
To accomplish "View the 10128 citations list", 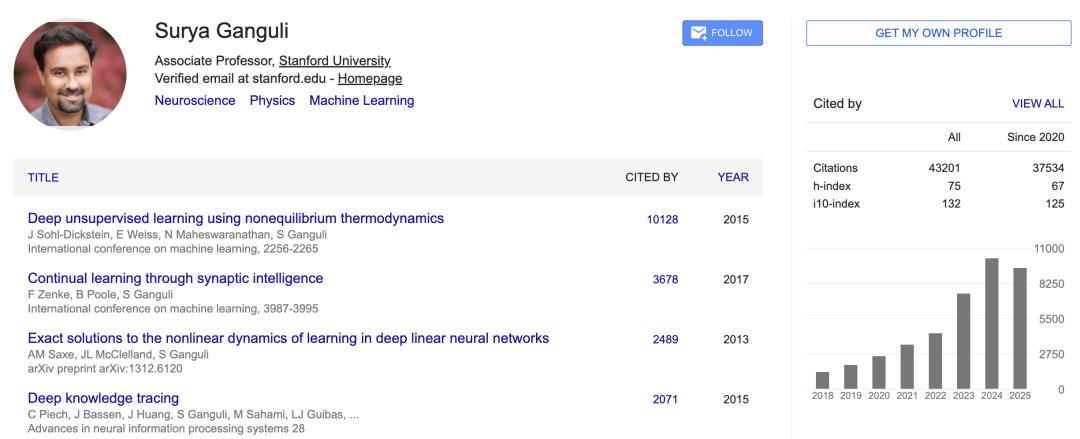I will (662, 220).
